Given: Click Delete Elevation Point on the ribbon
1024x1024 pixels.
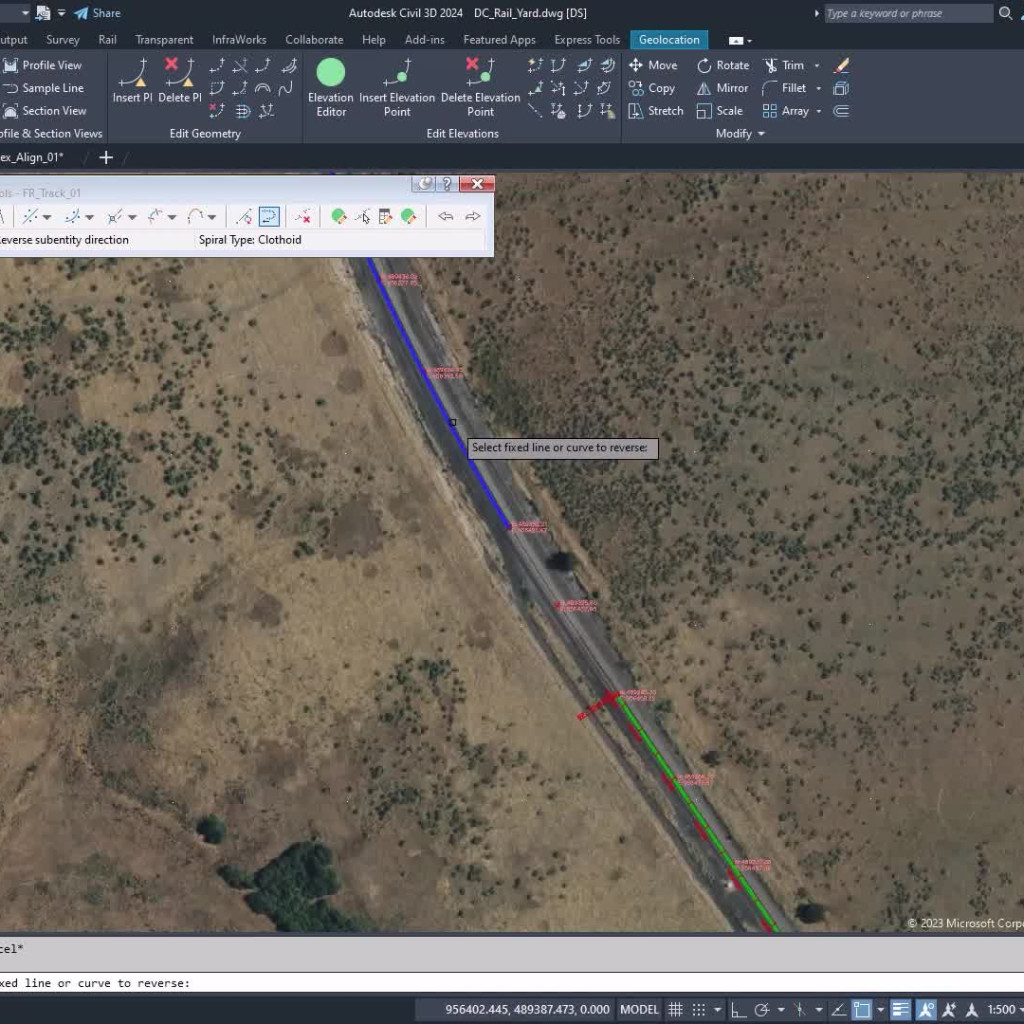Looking at the screenshot, I should point(480,85).
